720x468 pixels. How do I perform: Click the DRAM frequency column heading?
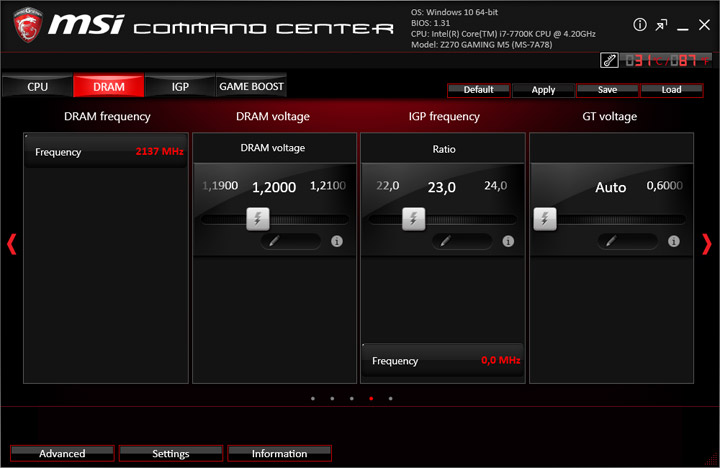pos(107,117)
